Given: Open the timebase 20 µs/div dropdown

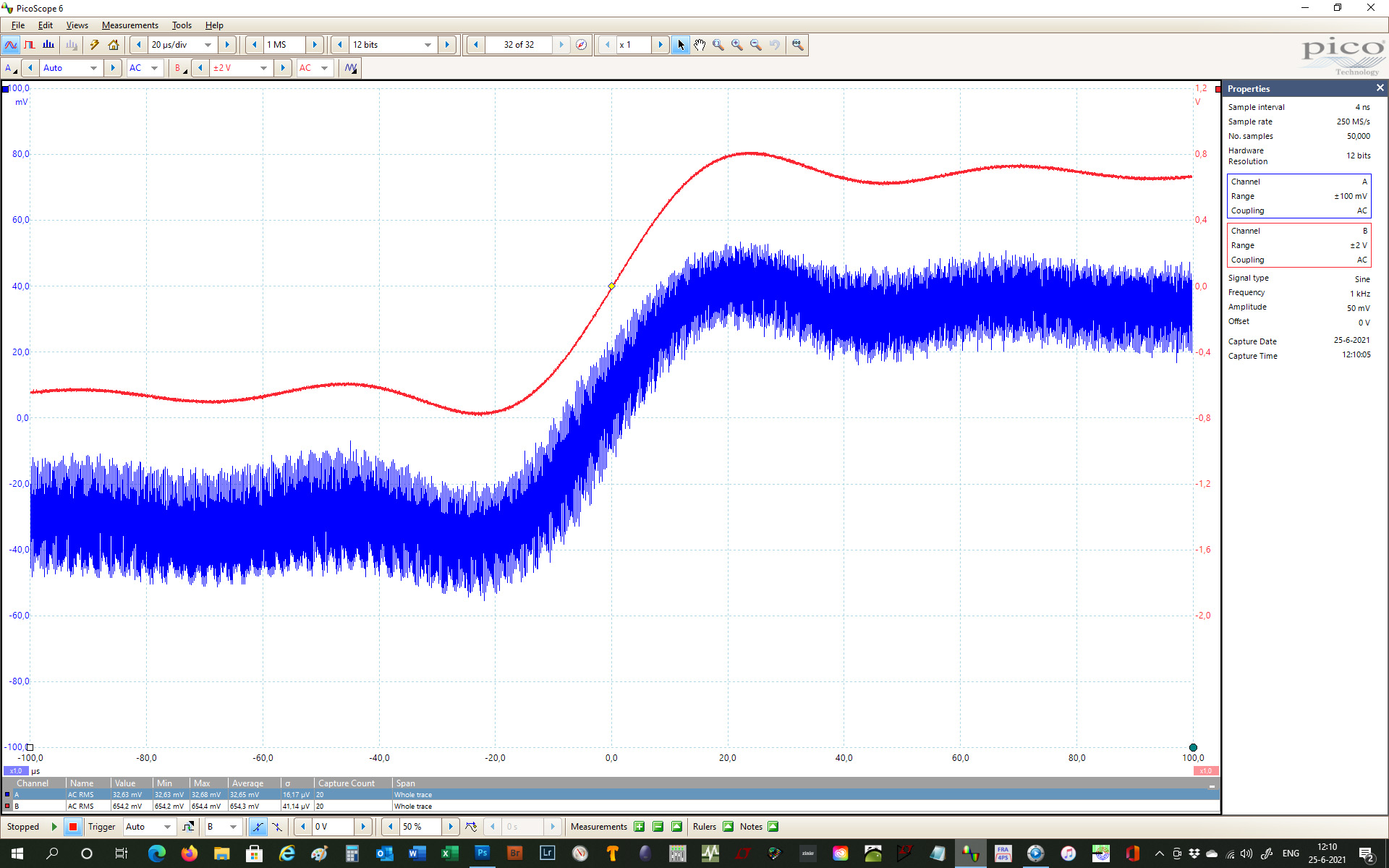Looking at the screenshot, I should click(x=208, y=45).
